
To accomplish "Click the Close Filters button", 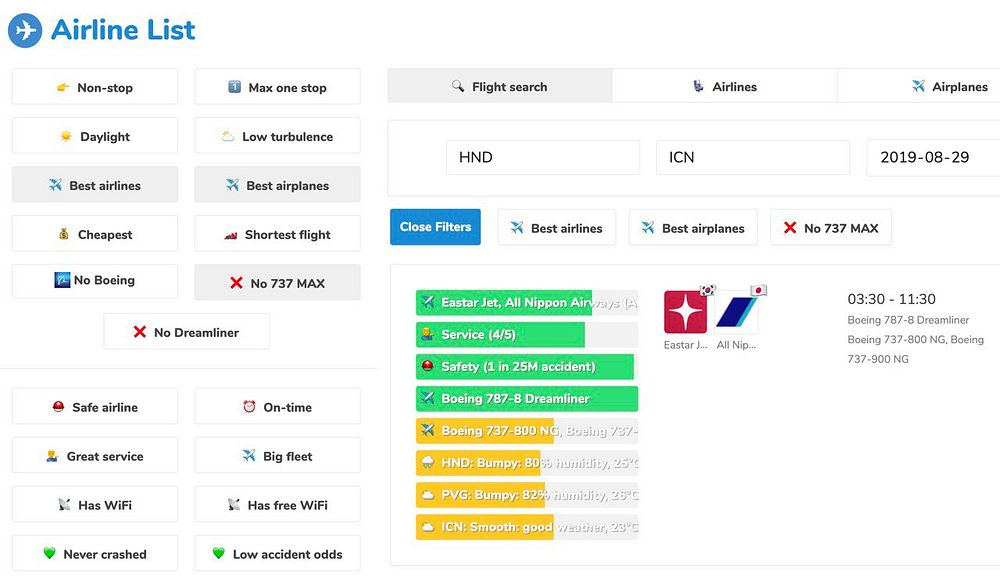I will 436,227.
